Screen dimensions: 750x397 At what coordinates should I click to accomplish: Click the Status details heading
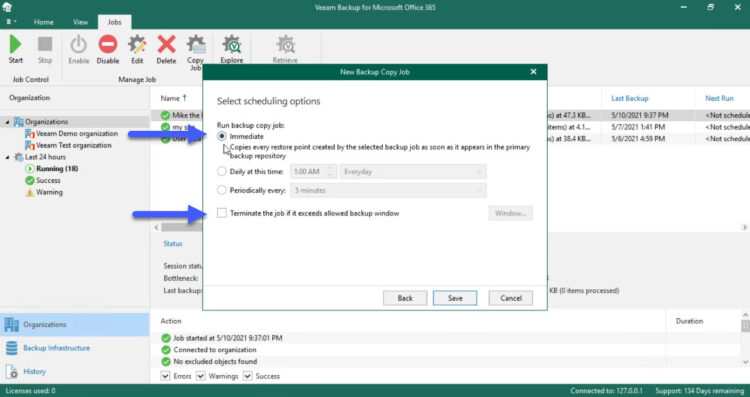point(173,243)
